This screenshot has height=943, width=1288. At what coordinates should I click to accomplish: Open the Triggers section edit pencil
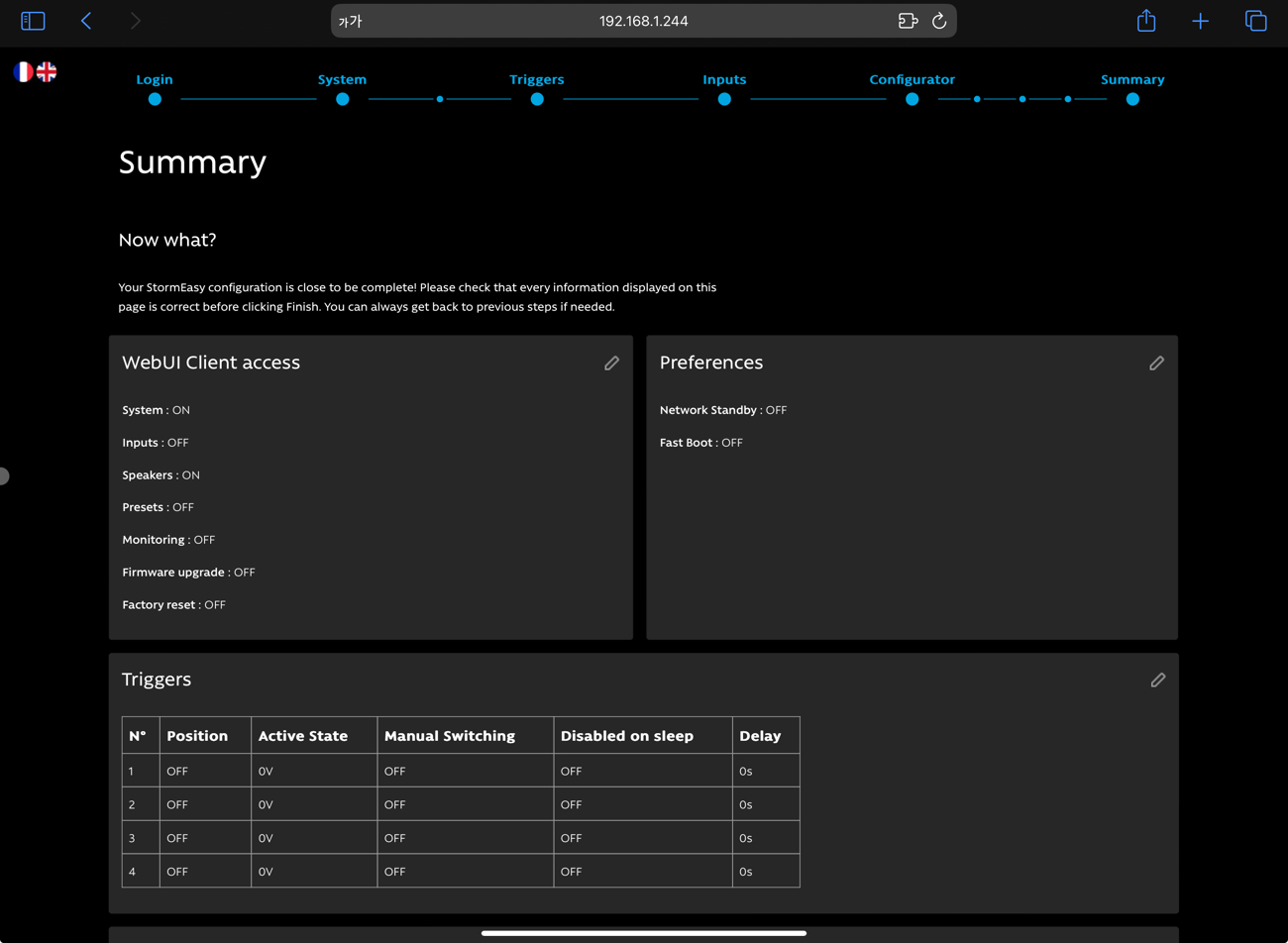coord(1157,681)
